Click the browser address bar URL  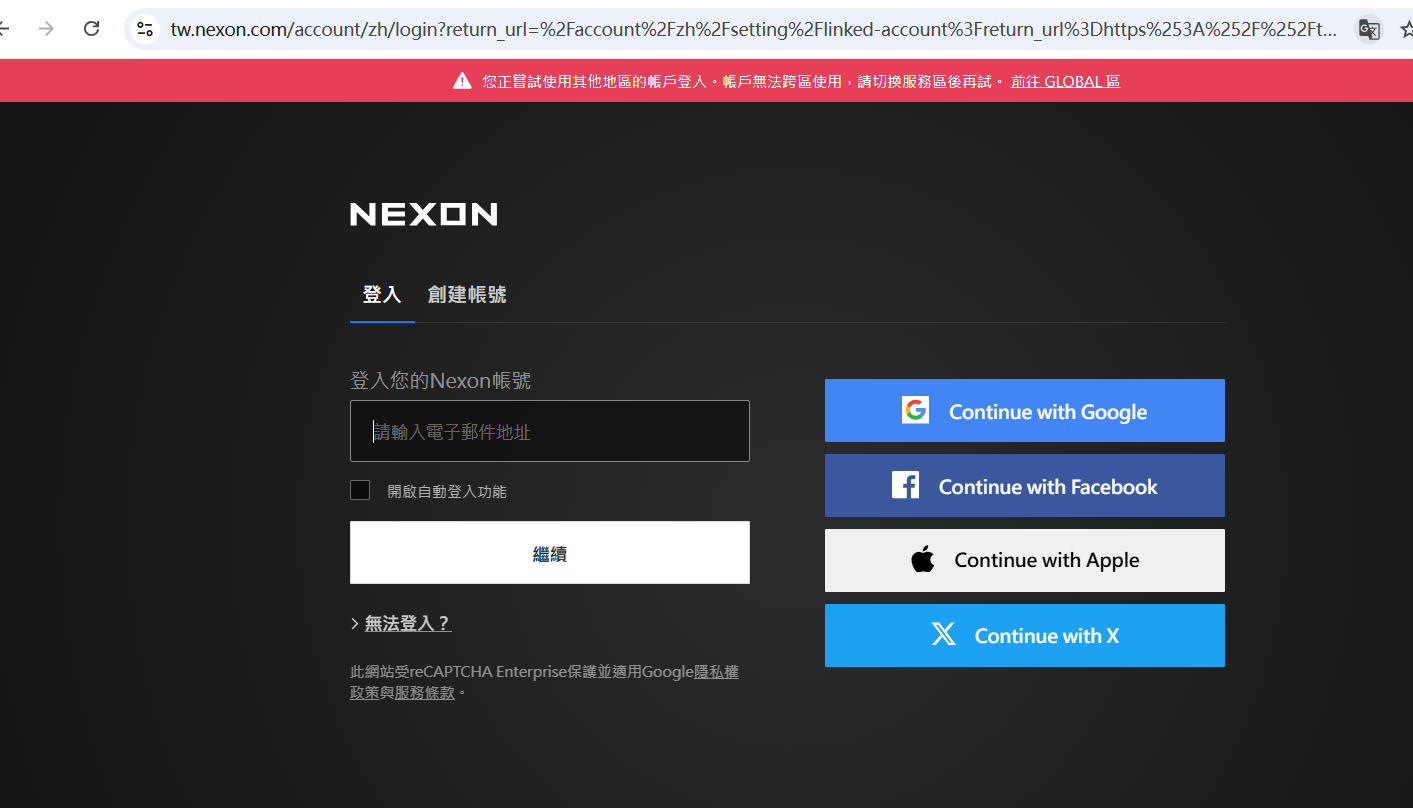pos(750,29)
